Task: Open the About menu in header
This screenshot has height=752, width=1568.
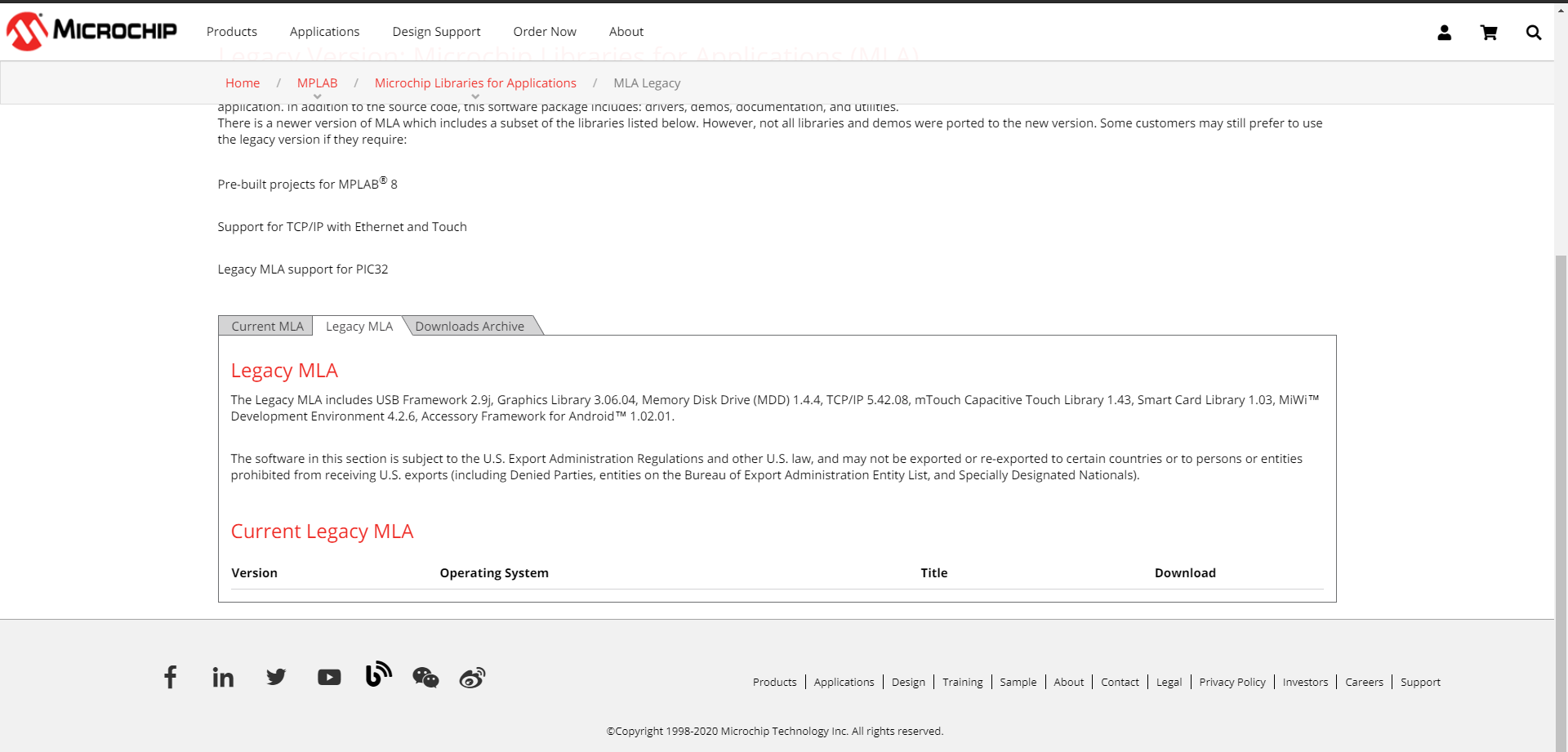Action: (x=626, y=31)
